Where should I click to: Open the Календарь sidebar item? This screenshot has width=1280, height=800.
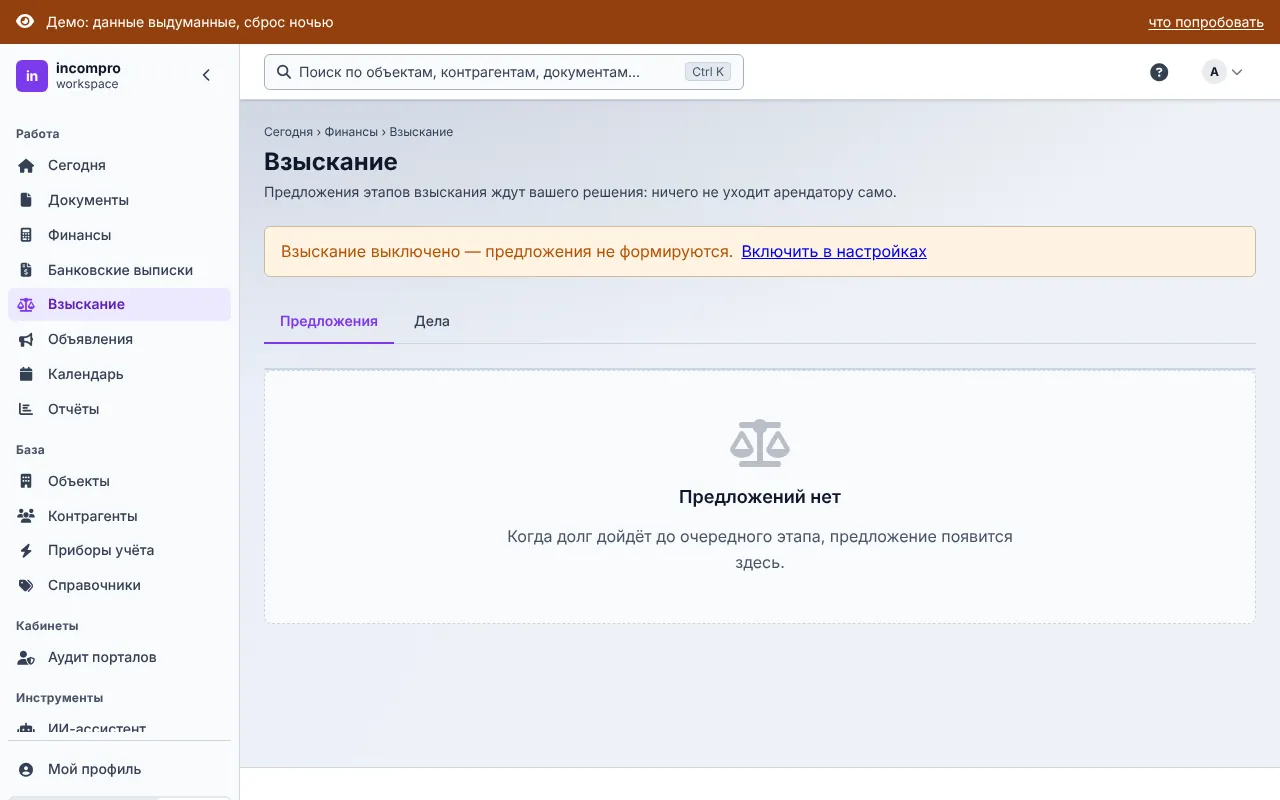[x=119, y=374]
